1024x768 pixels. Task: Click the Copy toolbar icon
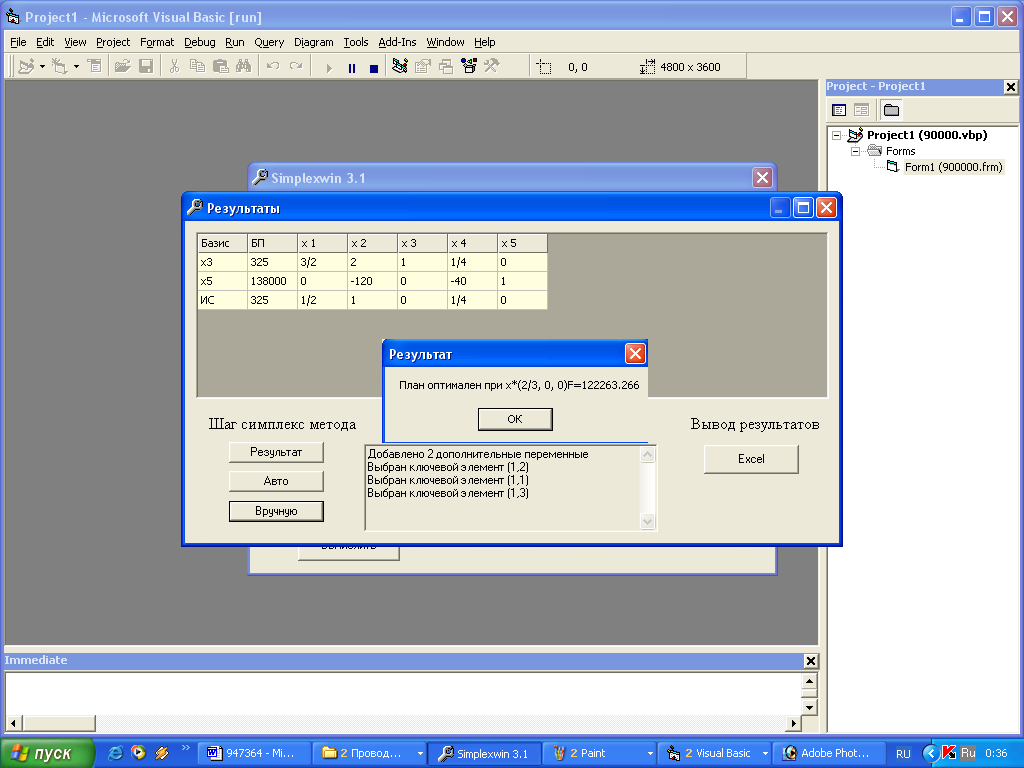[x=197, y=67]
